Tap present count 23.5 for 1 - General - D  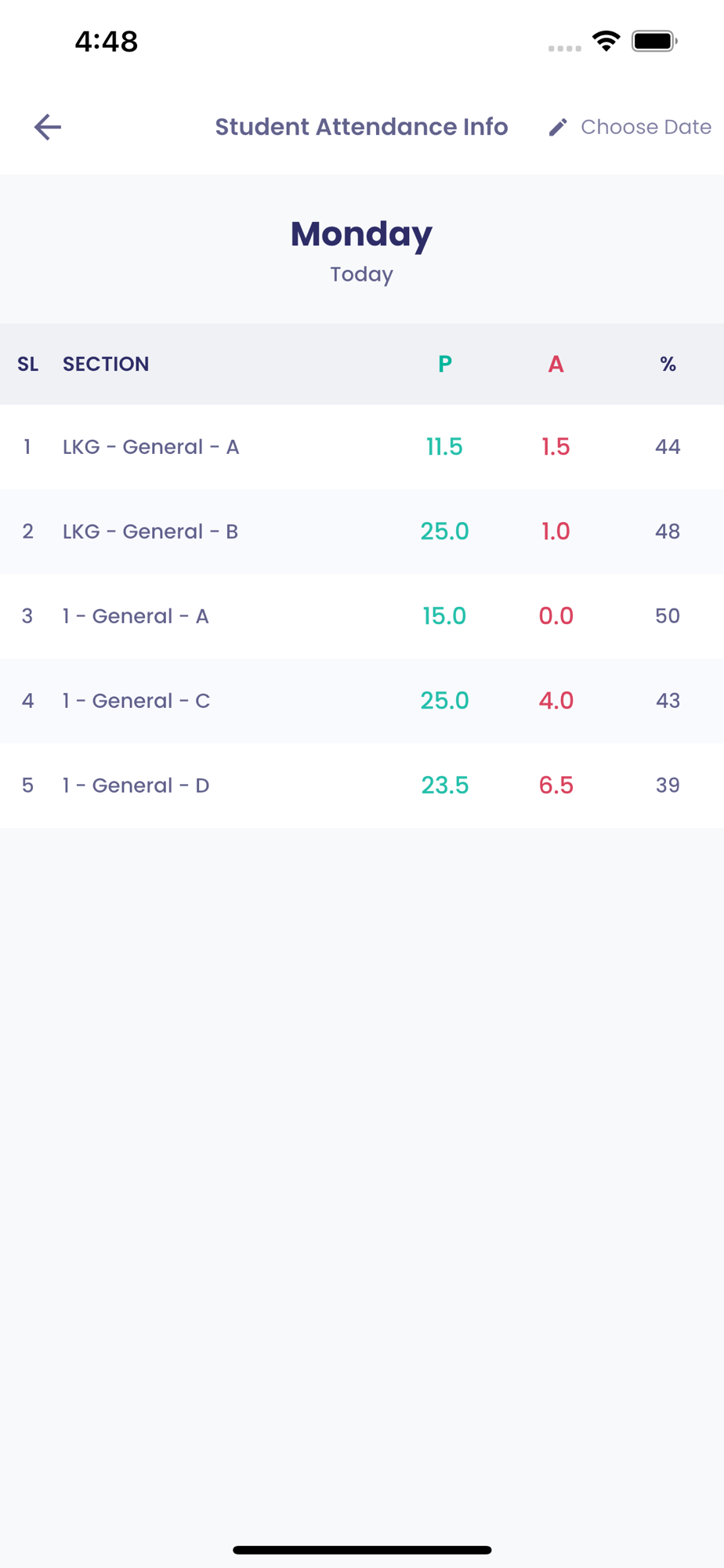pos(444,786)
